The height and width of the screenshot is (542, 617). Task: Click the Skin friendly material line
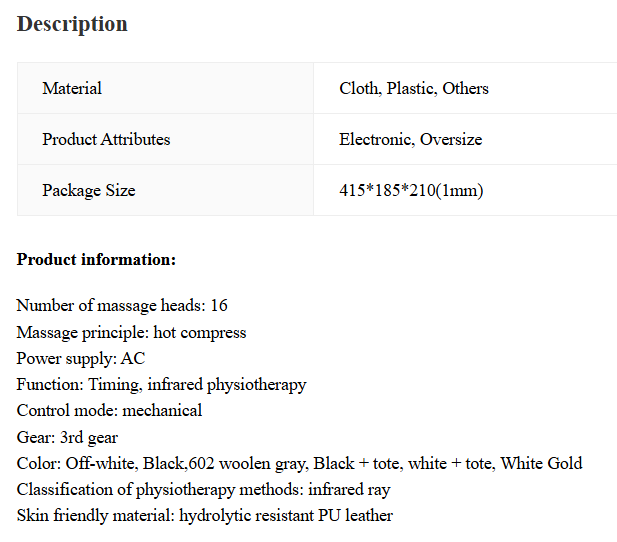(205, 516)
